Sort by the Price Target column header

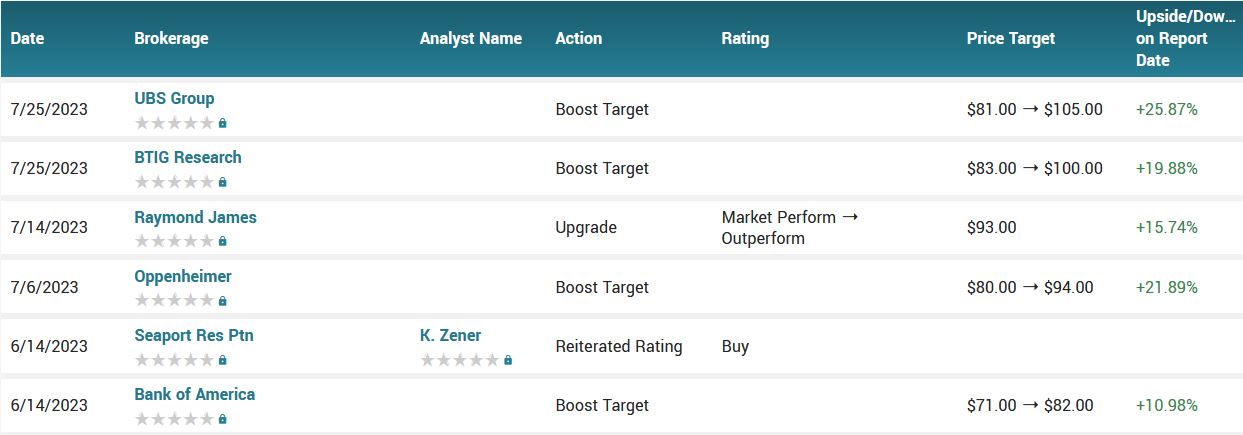click(1010, 38)
